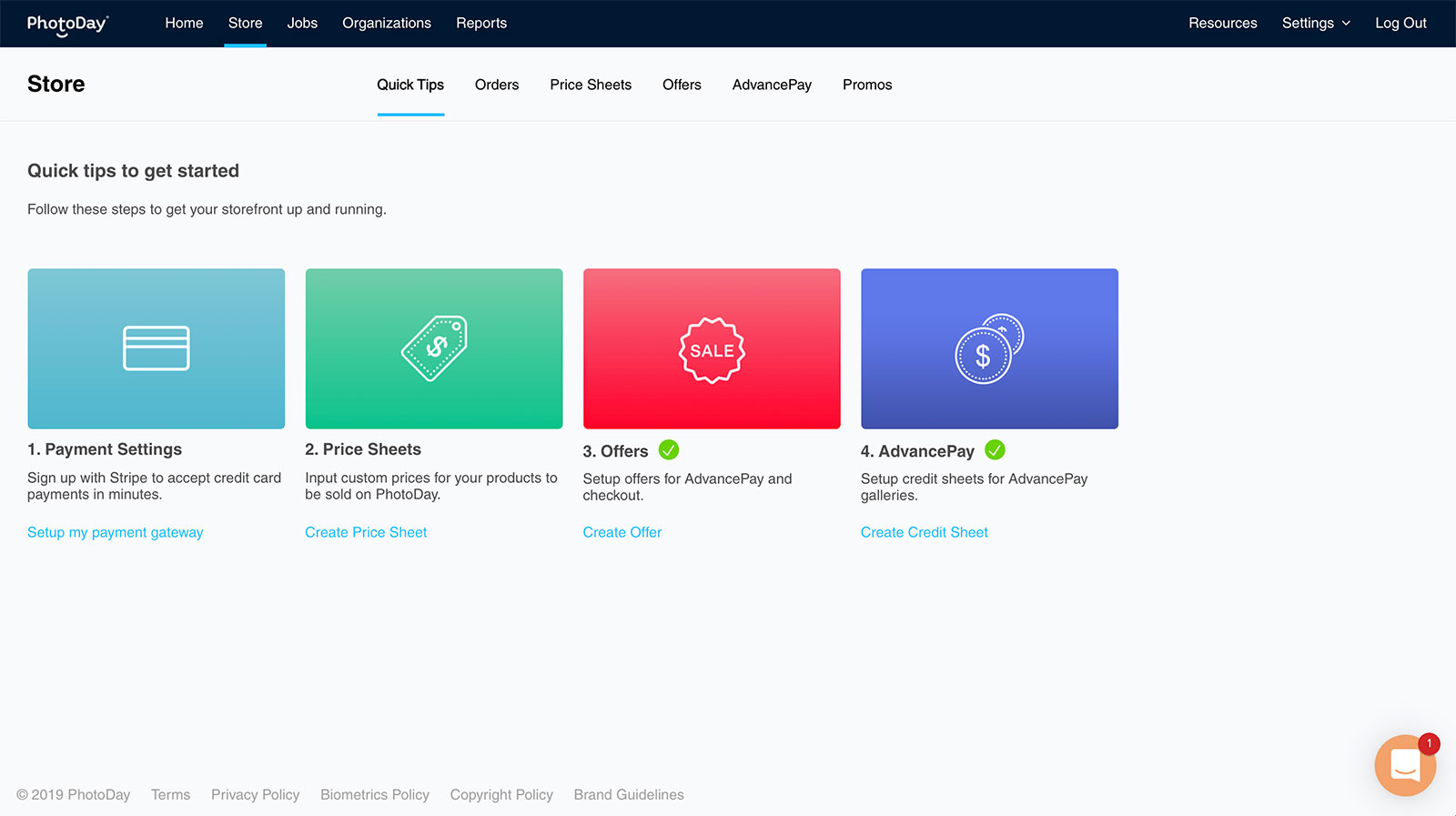Click the Store page title
Screen dimensions: 1456x816
pyautogui.click(x=56, y=84)
